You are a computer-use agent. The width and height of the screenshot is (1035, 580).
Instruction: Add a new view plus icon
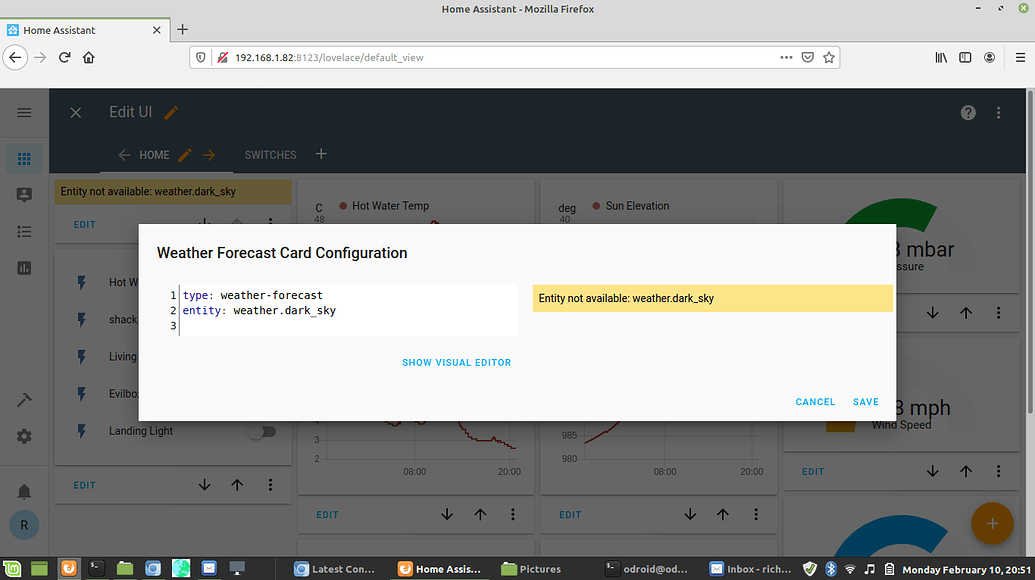pos(321,154)
